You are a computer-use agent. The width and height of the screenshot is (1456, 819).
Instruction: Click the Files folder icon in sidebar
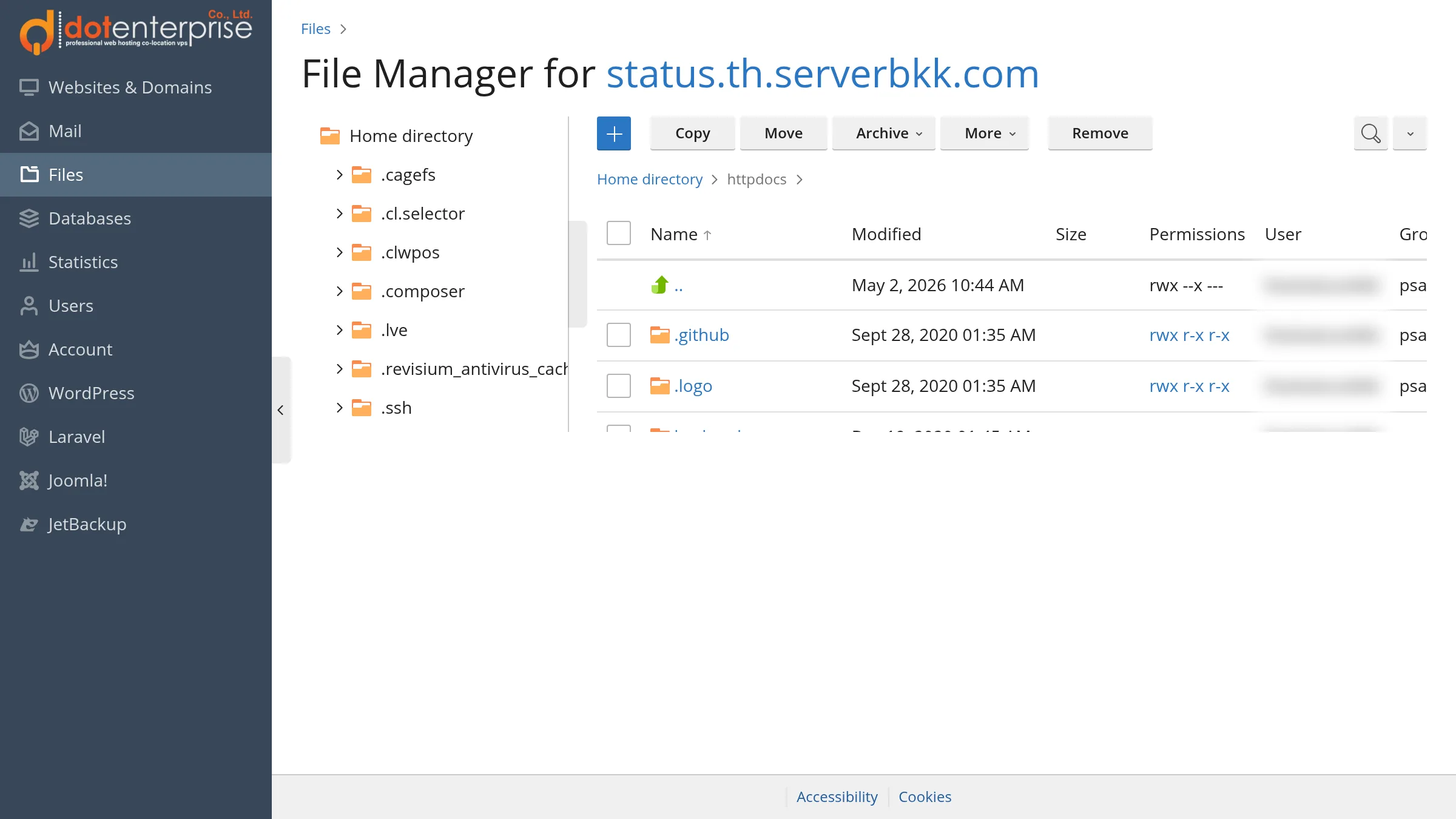[29, 175]
